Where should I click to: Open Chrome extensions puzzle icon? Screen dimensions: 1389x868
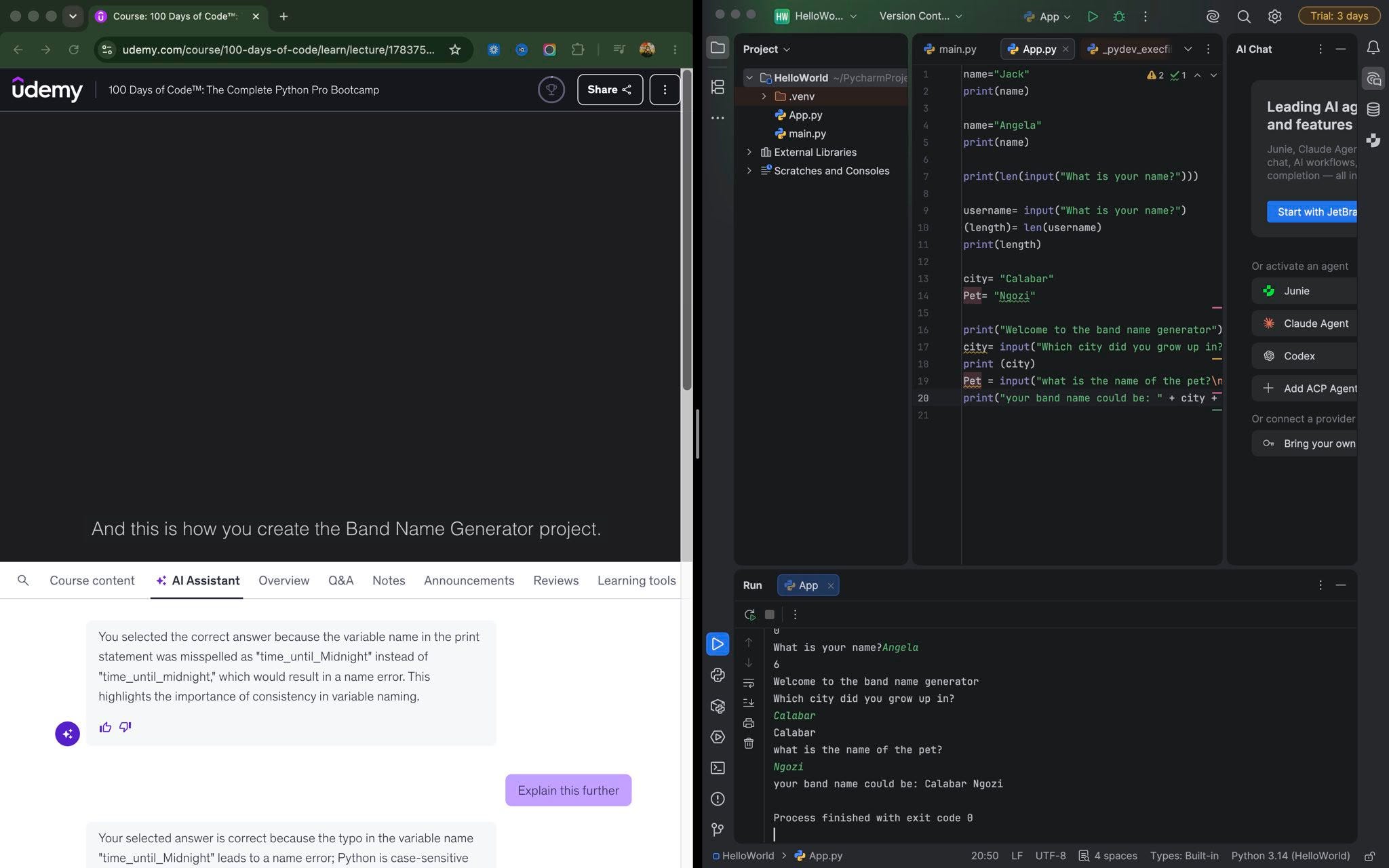(577, 50)
